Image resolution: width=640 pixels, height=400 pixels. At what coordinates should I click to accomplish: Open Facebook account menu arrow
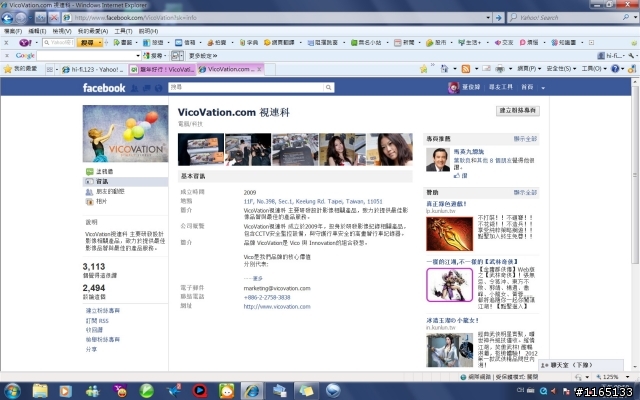(543, 87)
